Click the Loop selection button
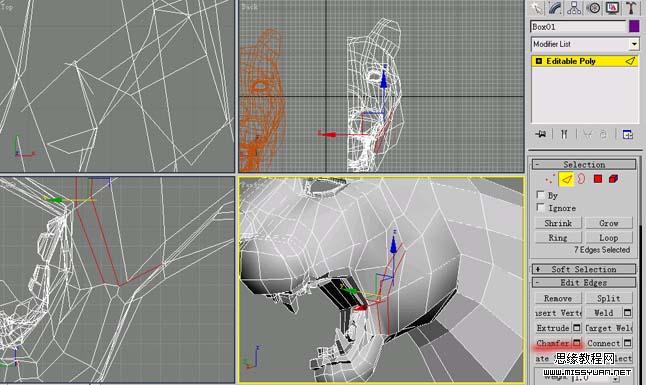This screenshot has width=646, height=385. tap(609, 238)
